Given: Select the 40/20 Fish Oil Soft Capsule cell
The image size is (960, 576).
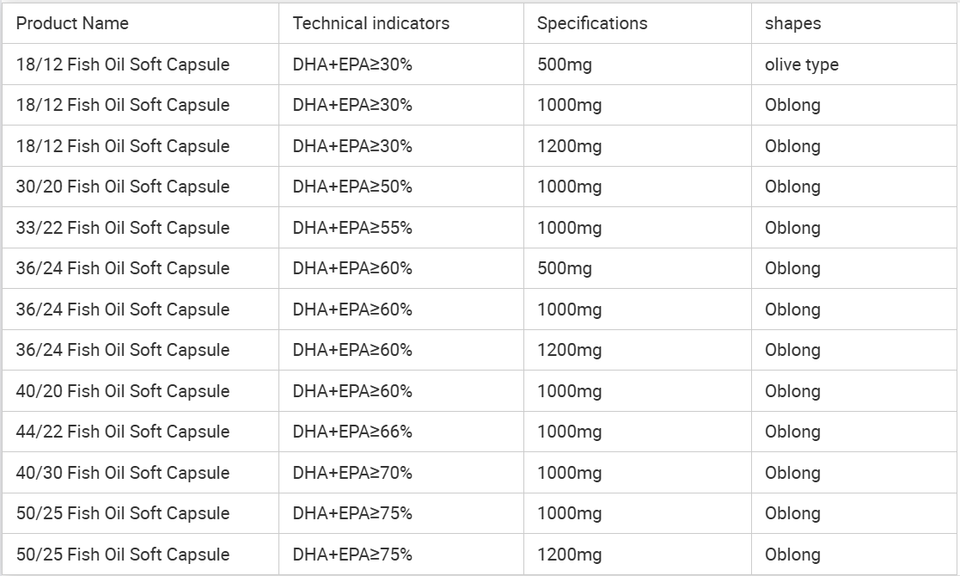Looking at the screenshot, I should tap(123, 391).
